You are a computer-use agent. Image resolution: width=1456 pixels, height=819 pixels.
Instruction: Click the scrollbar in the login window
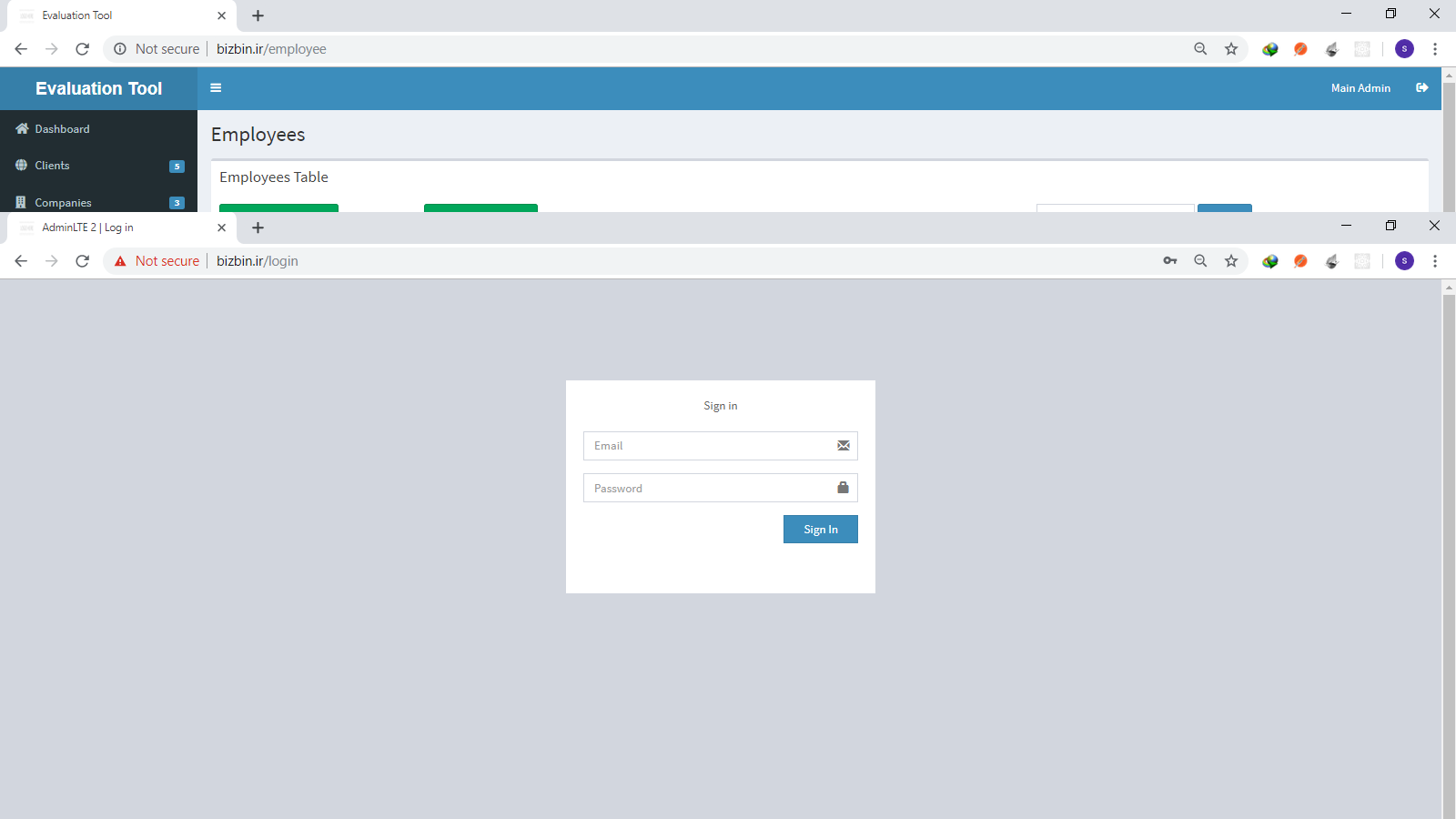point(1449,555)
